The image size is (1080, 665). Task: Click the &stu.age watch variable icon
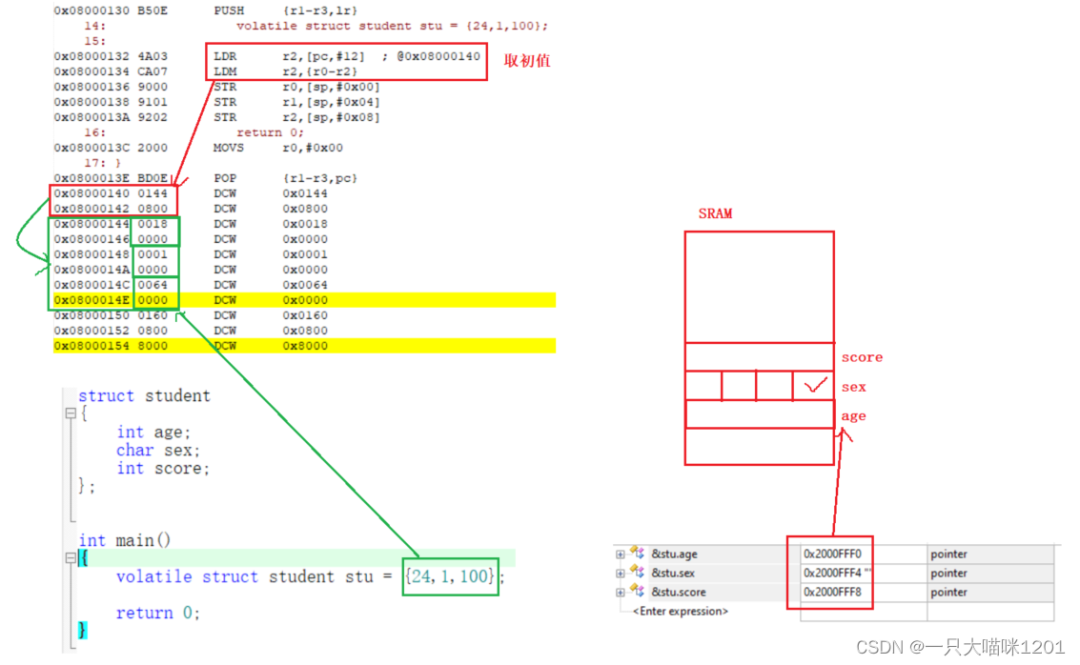tap(636, 554)
